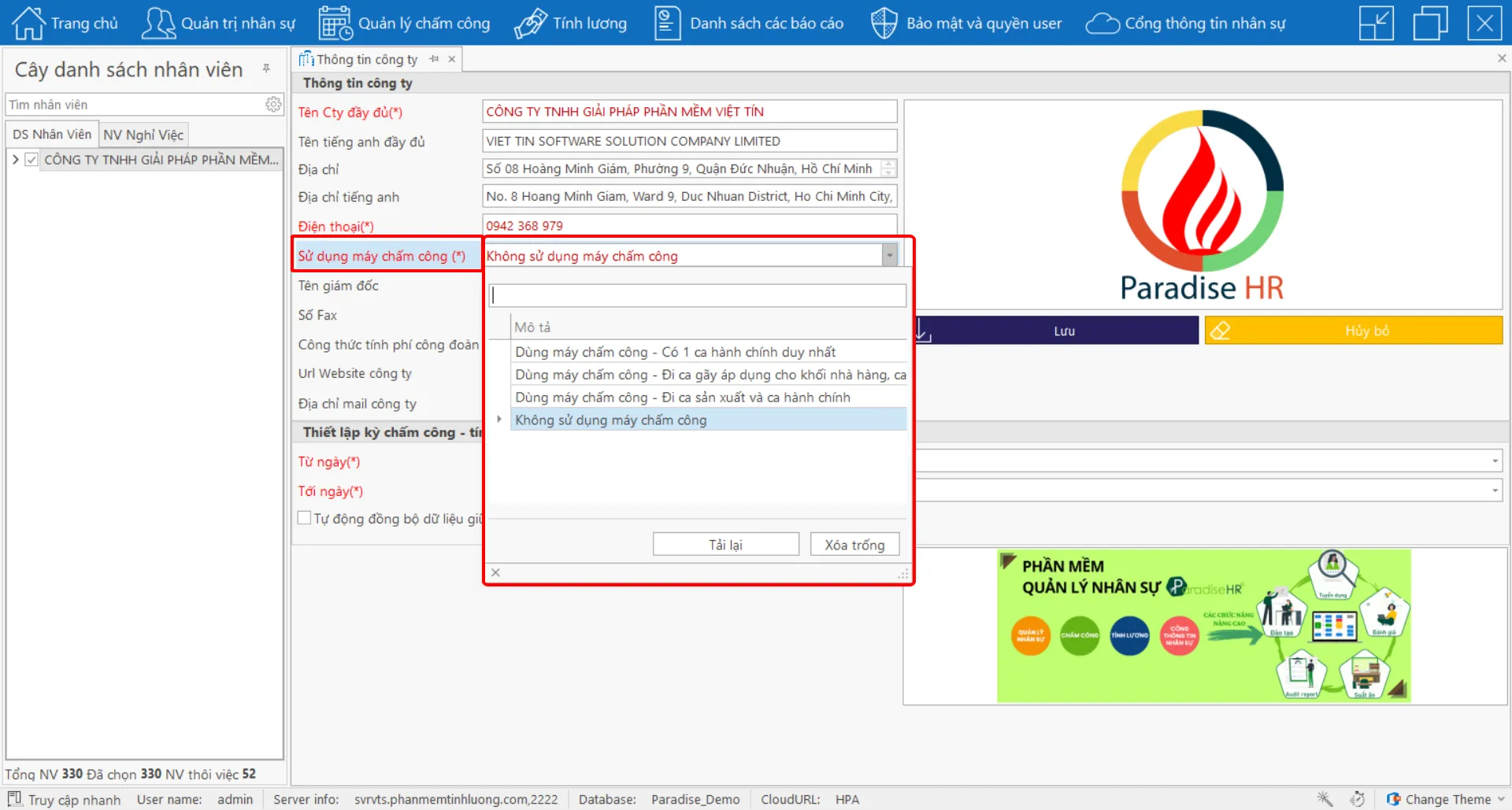Click the Địa chỉ field scroll stepper

coord(888,168)
